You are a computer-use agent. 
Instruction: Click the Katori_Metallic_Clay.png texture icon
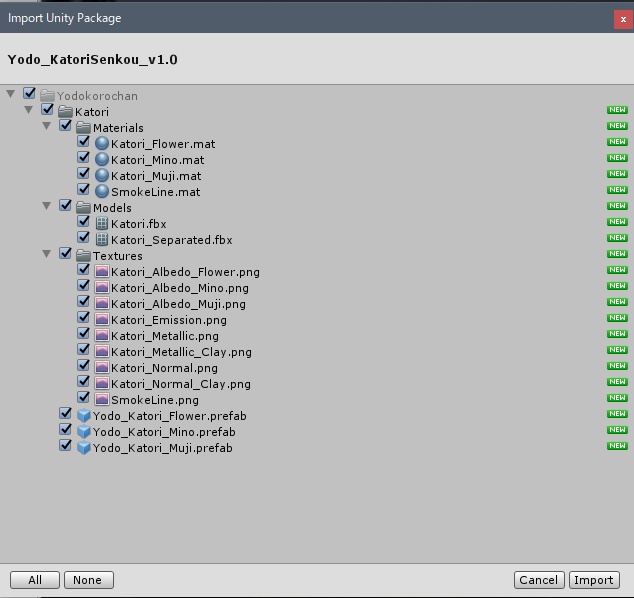pos(102,352)
